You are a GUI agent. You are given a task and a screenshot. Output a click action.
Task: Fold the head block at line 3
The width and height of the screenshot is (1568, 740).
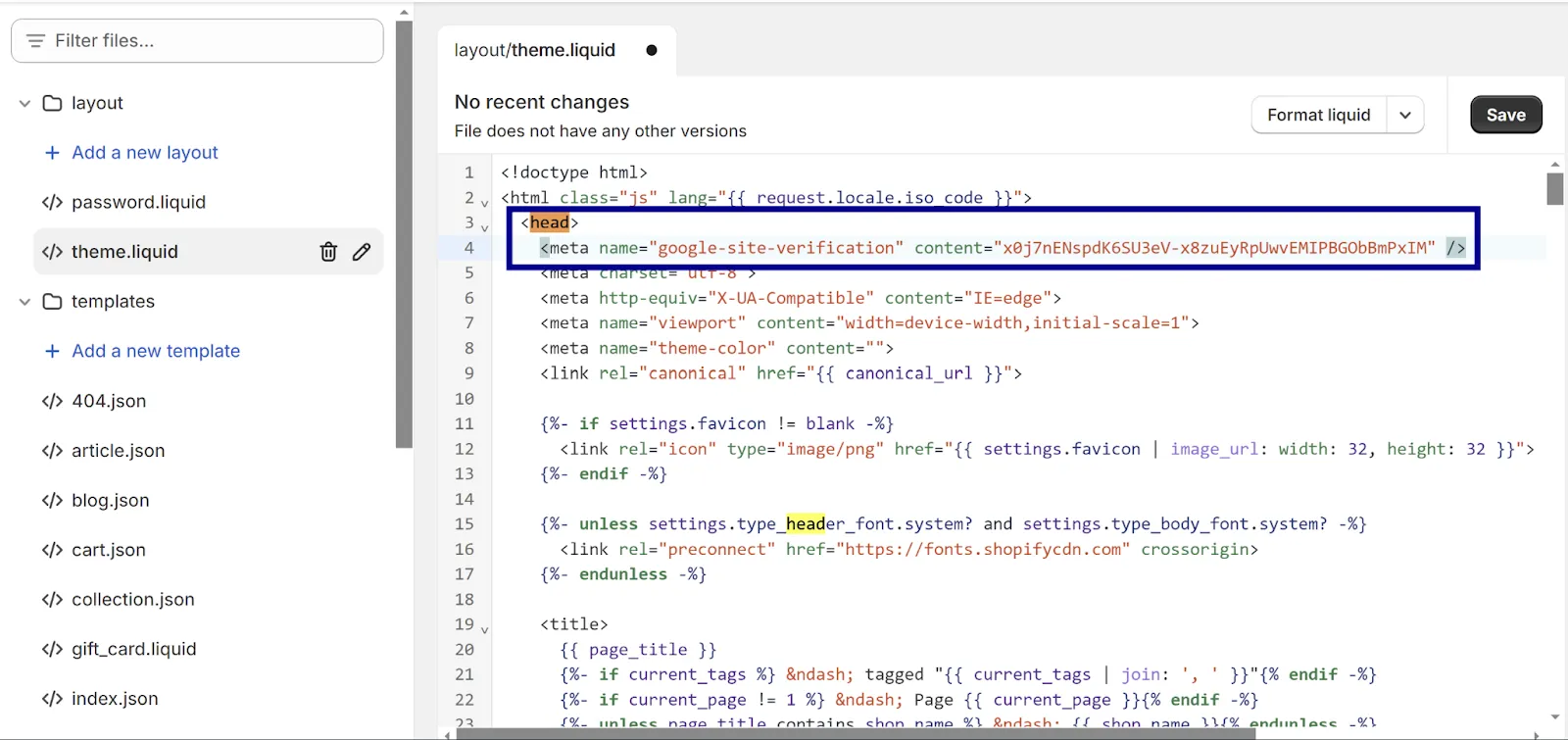pyautogui.click(x=484, y=227)
